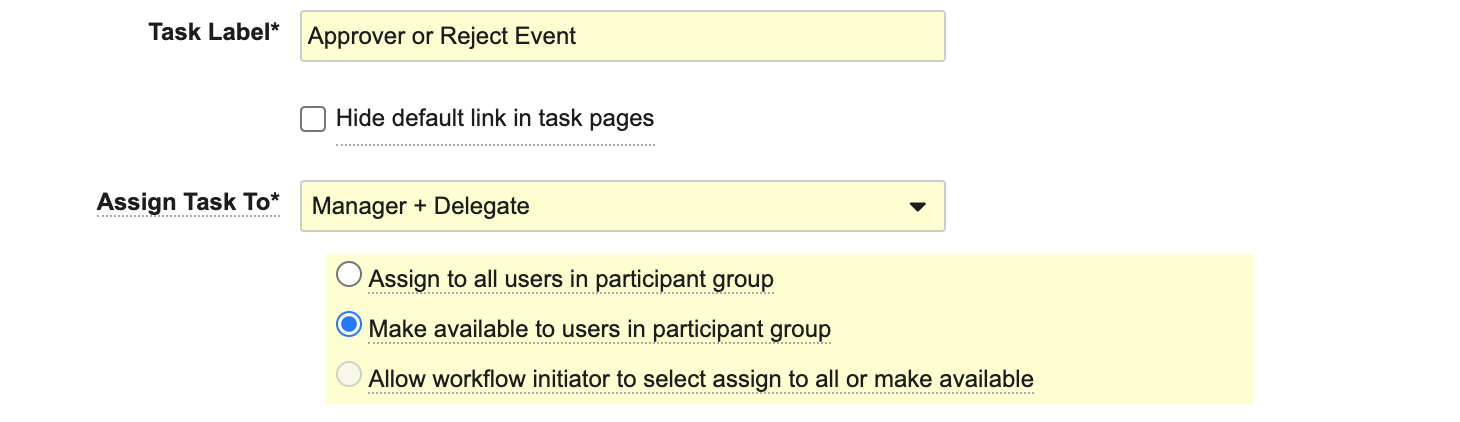
Task: Click the "Approver or Reject Event" text
Action: [x=442, y=37]
